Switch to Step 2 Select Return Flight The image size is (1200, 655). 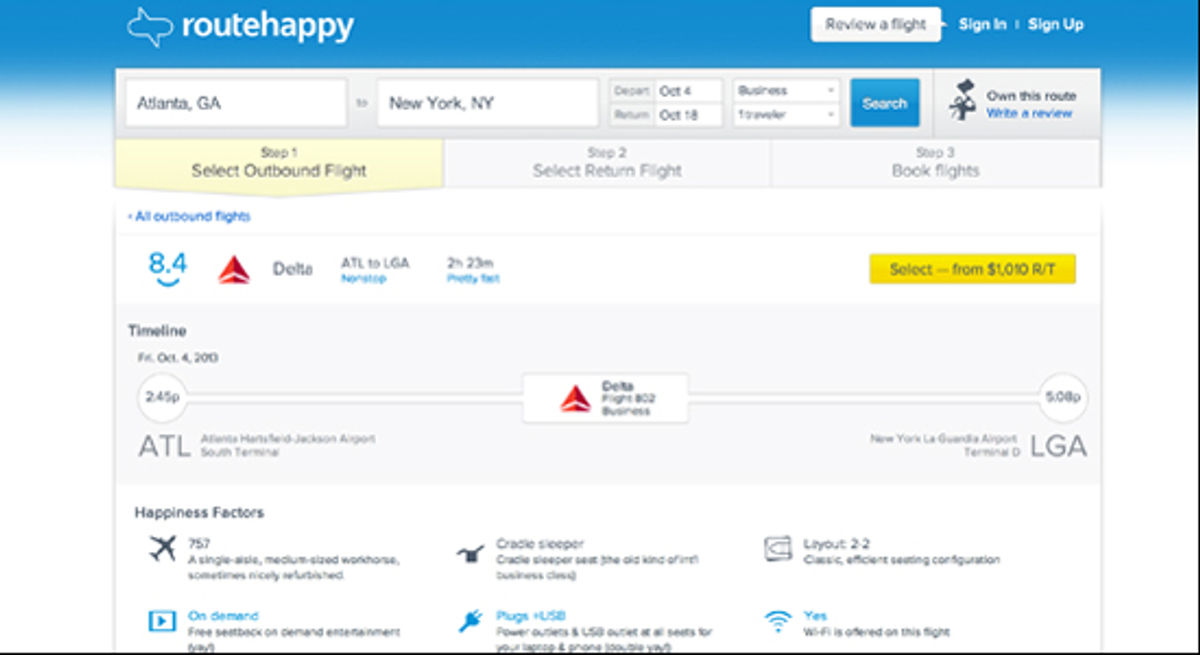click(x=606, y=163)
